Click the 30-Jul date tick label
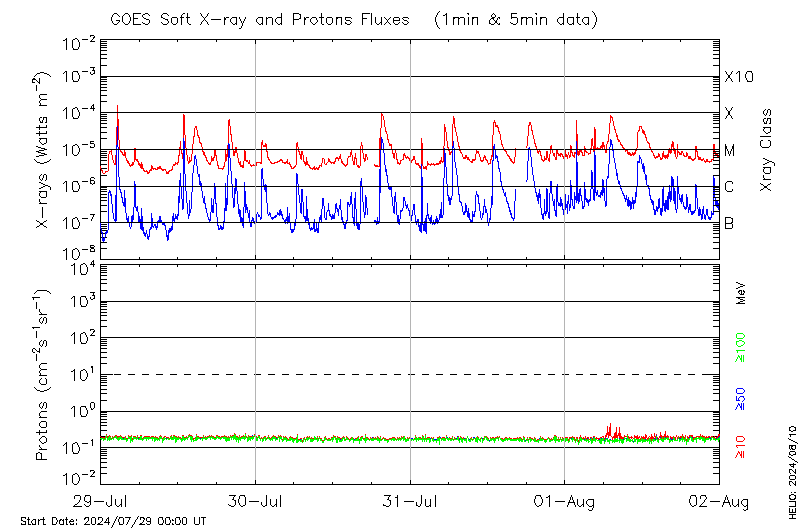Viewport: 800px width, 530px height. tap(256, 500)
